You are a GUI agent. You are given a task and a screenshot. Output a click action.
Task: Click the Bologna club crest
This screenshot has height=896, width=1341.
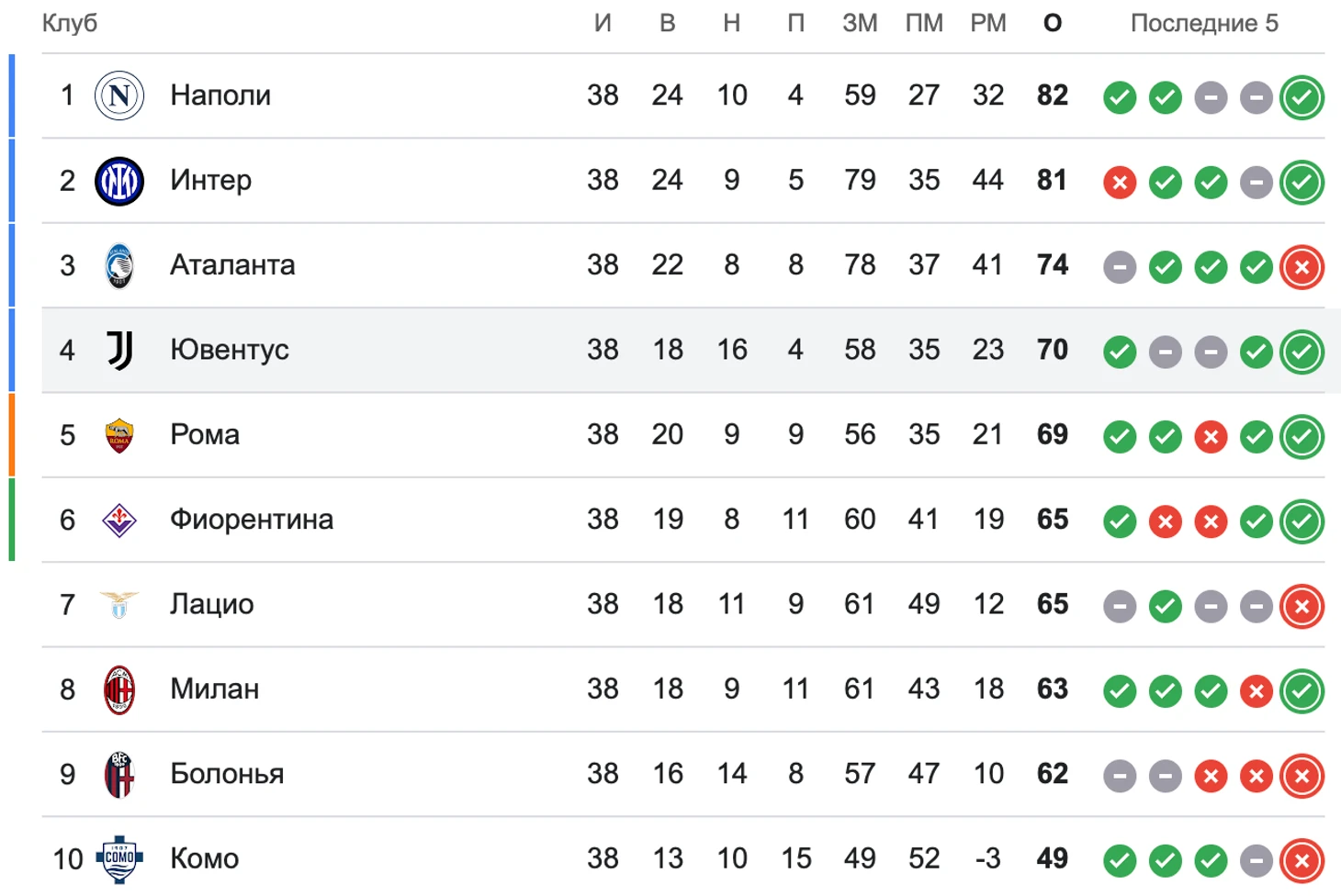[119, 775]
